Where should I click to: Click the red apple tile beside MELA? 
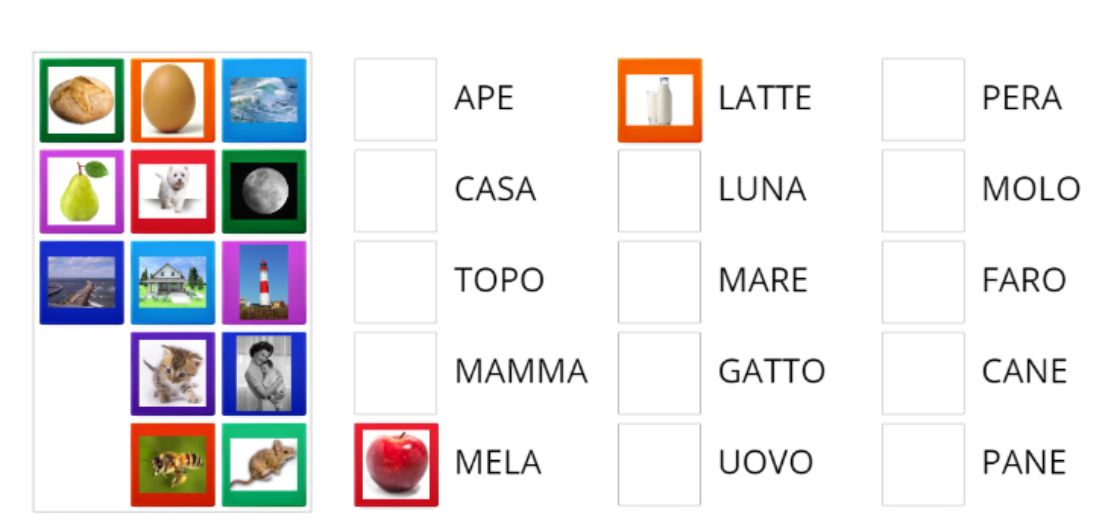[x=396, y=465]
